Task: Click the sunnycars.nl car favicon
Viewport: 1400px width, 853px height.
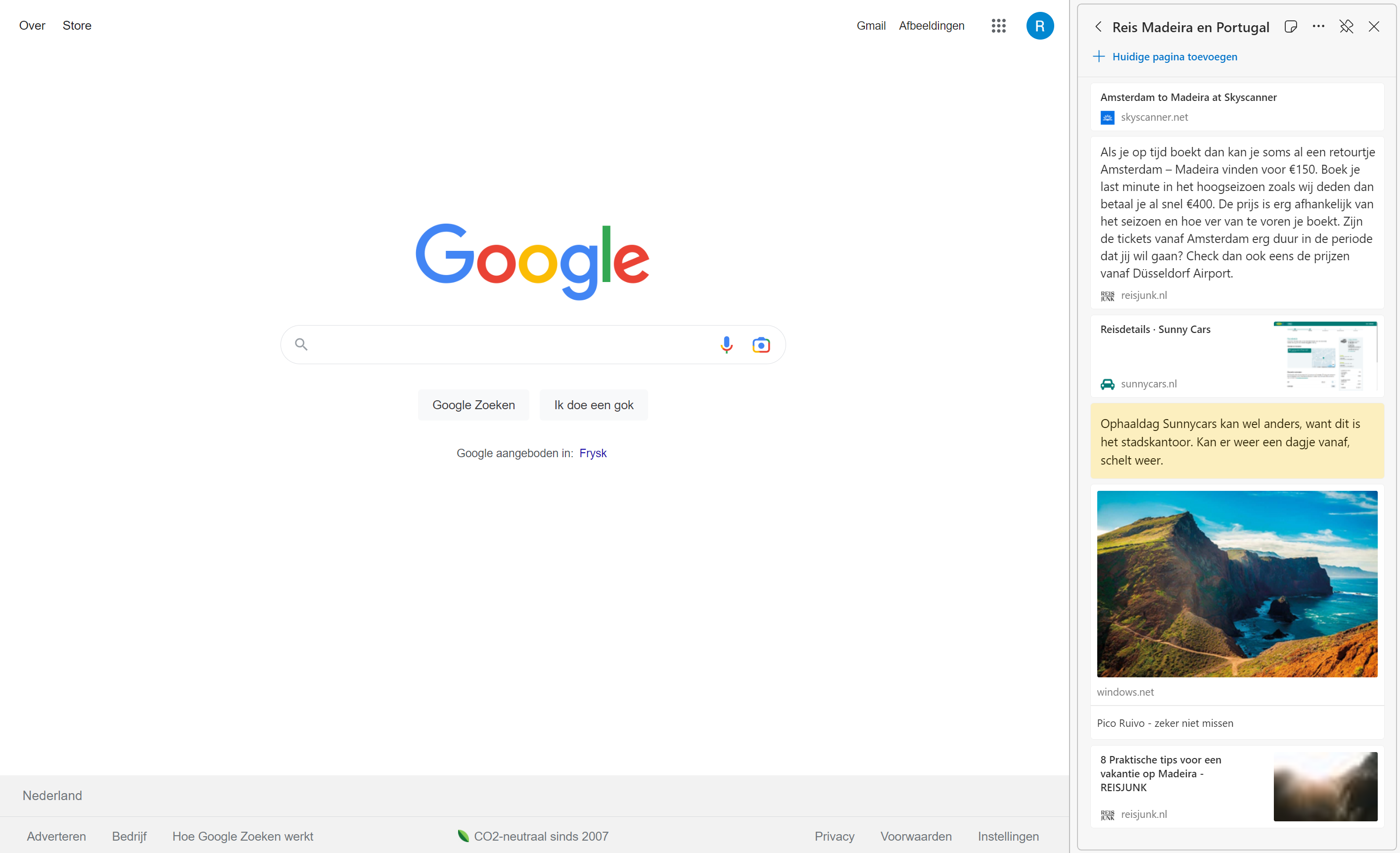Action: (1108, 384)
